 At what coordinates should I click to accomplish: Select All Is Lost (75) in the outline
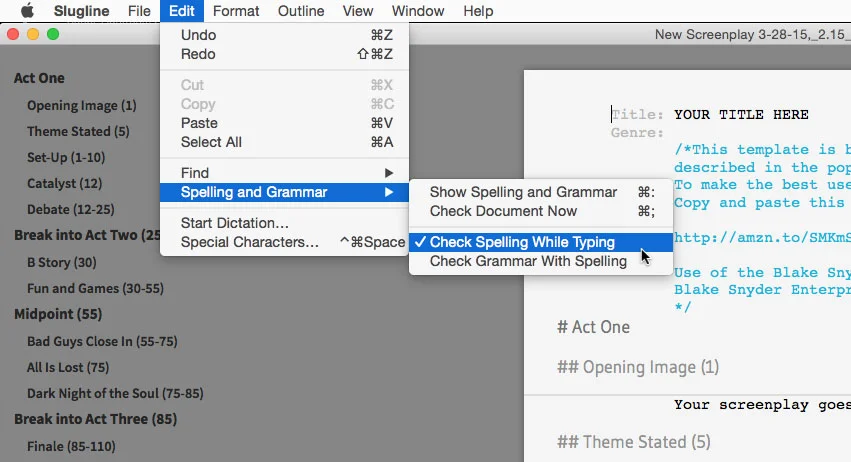[x=68, y=368]
